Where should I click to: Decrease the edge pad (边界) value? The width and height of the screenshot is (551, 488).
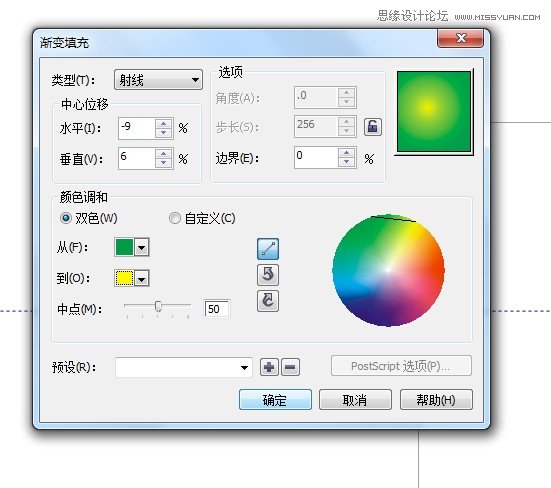click(x=346, y=162)
